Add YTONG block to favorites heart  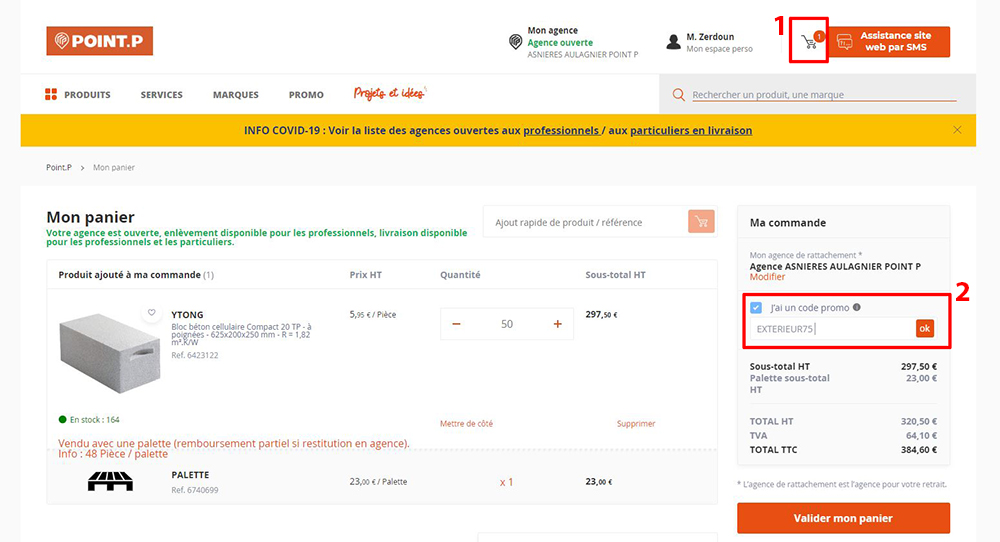point(152,313)
